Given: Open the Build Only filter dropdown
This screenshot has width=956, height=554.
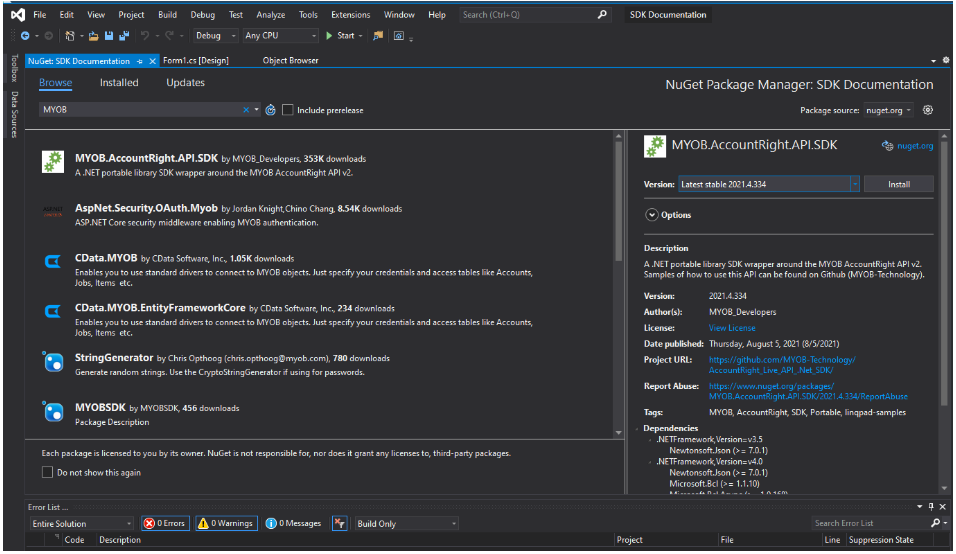Looking at the screenshot, I should [407, 524].
